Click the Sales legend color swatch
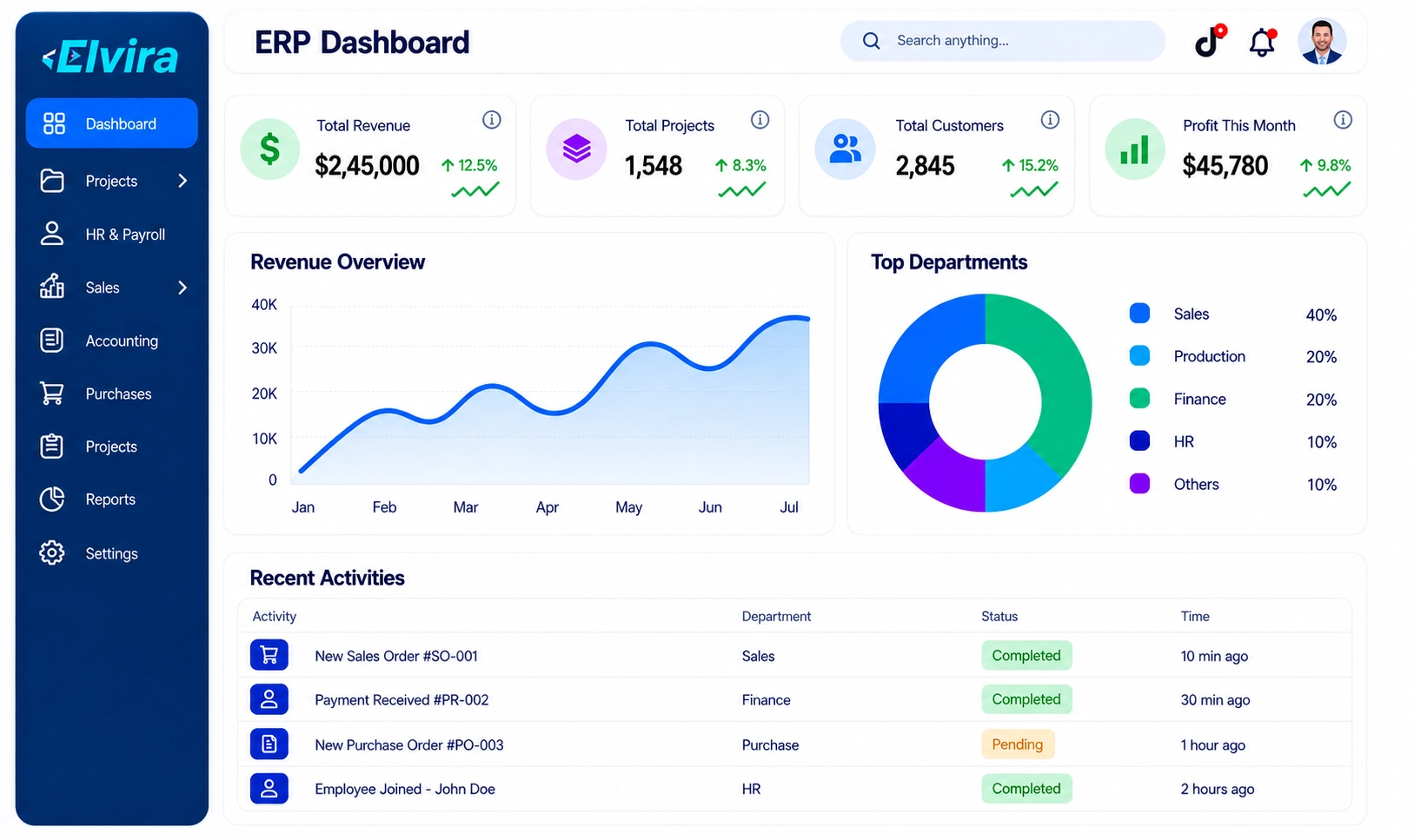Image resolution: width=1414 pixels, height=840 pixels. click(x=1139, y=314)
